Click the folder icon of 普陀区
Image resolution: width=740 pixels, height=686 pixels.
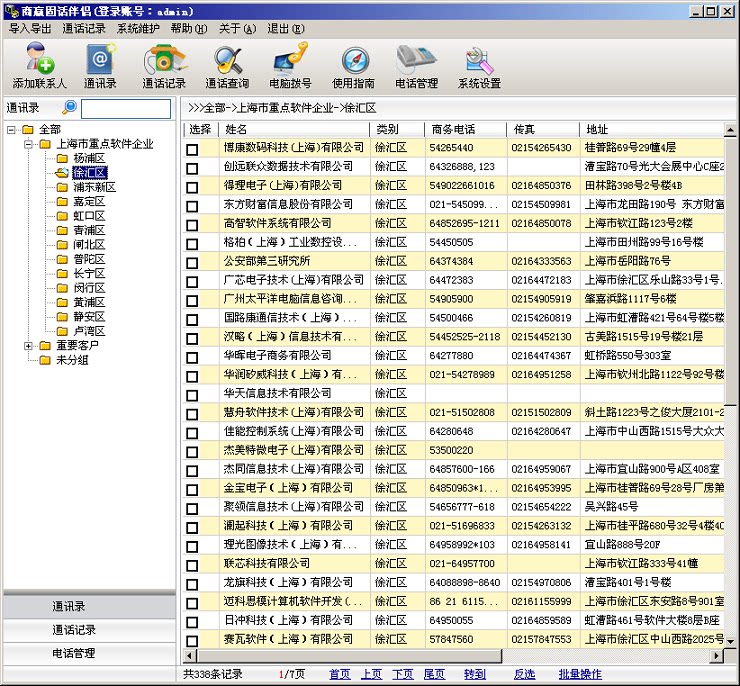click(x=62, y=259)
